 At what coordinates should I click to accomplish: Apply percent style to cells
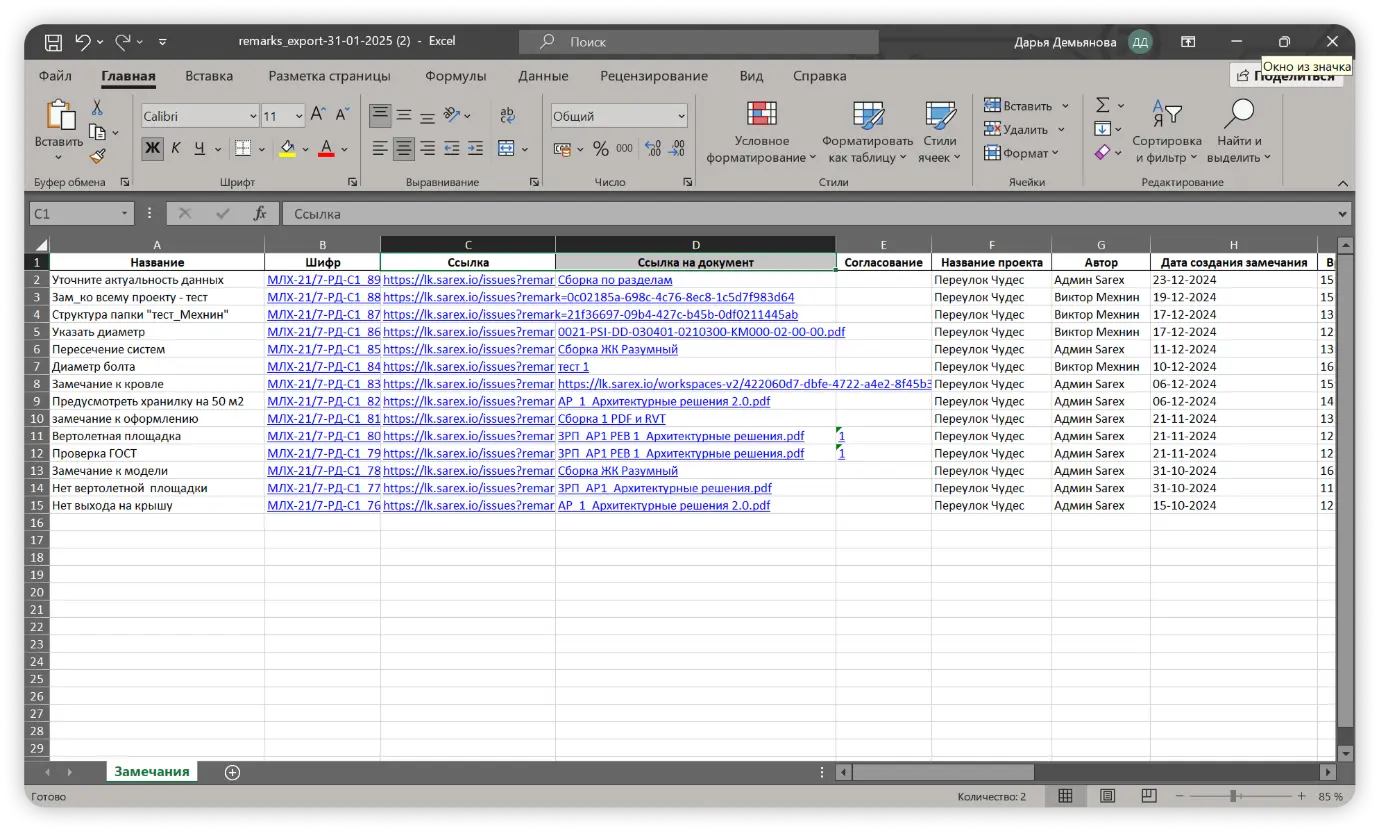(x=601, y=149)
